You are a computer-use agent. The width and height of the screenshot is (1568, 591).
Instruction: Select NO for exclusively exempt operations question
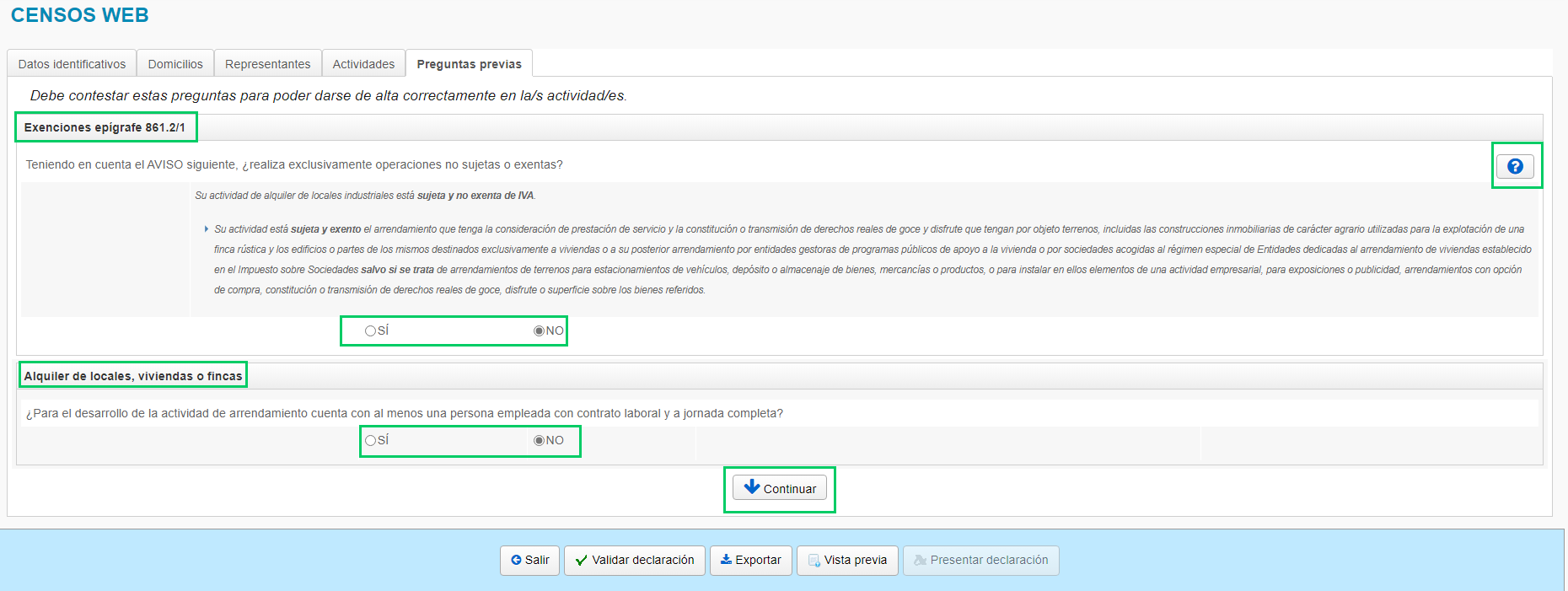[x=539, y=330]
